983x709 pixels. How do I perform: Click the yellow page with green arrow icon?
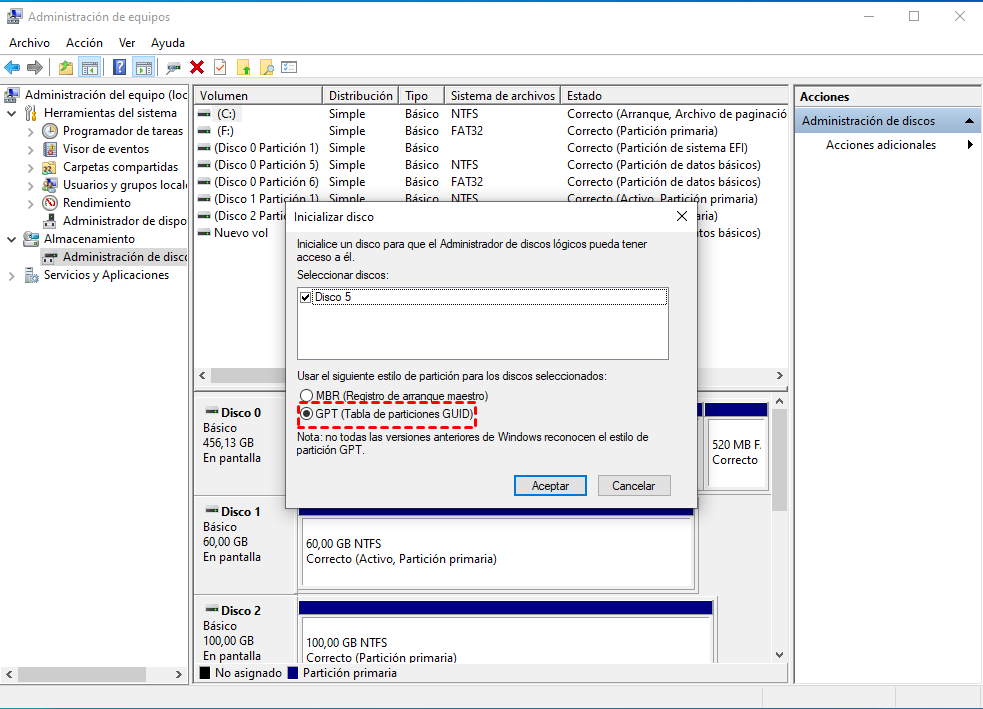coord(243,67)
